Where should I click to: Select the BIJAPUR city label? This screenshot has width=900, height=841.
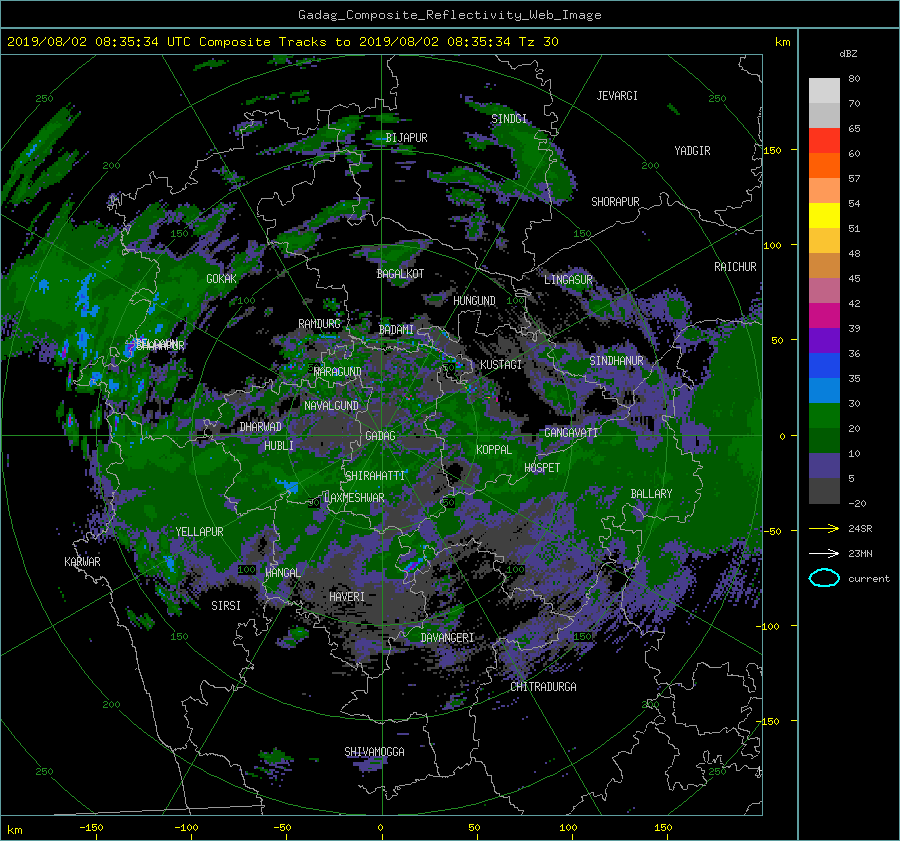click(406, 138)
